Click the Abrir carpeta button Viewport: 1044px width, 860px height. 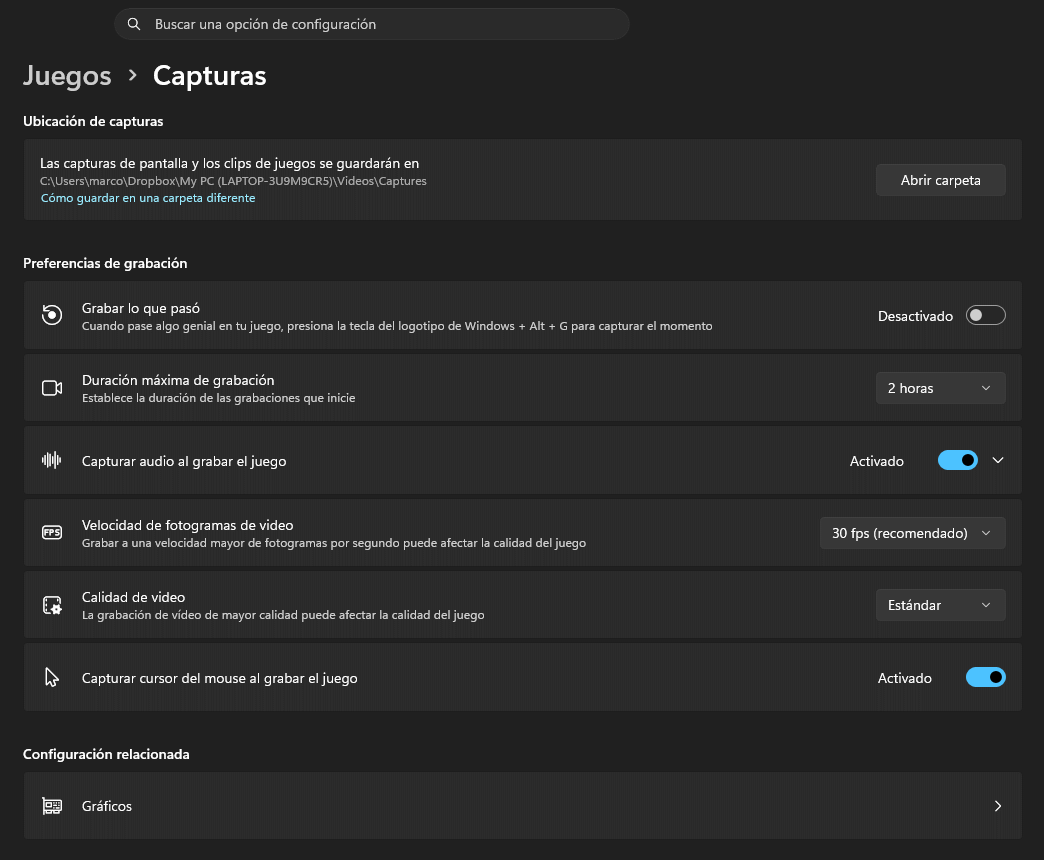(940, 180)
